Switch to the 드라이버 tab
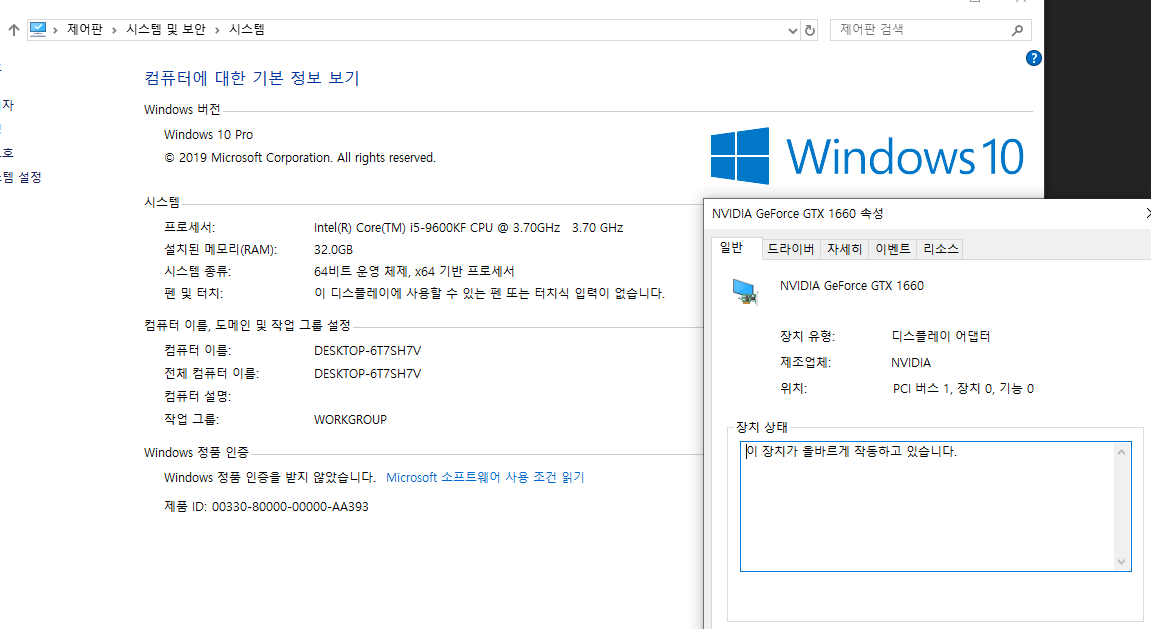 pyautogui.click(x=791, y=249)
